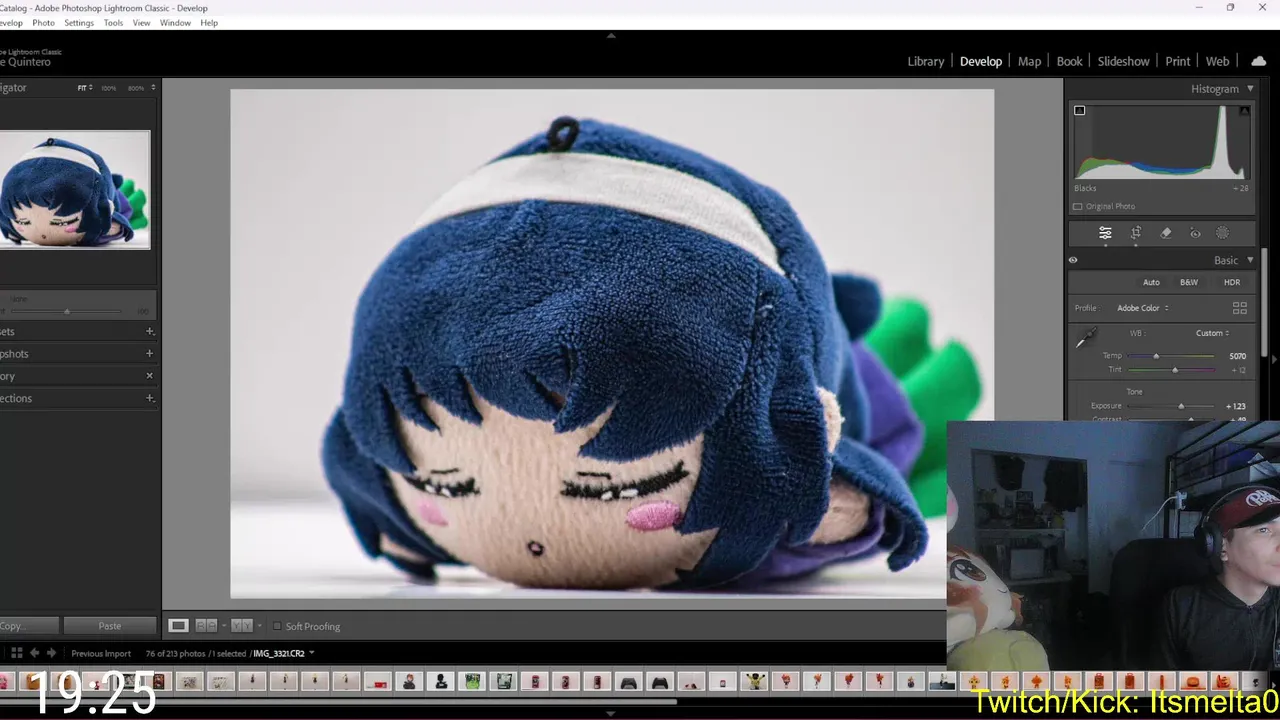The width and height of the screenshot is (1280, 720).
Task: Pick the White Balance eyedropper tool
Action: (x=1085, y=340)
